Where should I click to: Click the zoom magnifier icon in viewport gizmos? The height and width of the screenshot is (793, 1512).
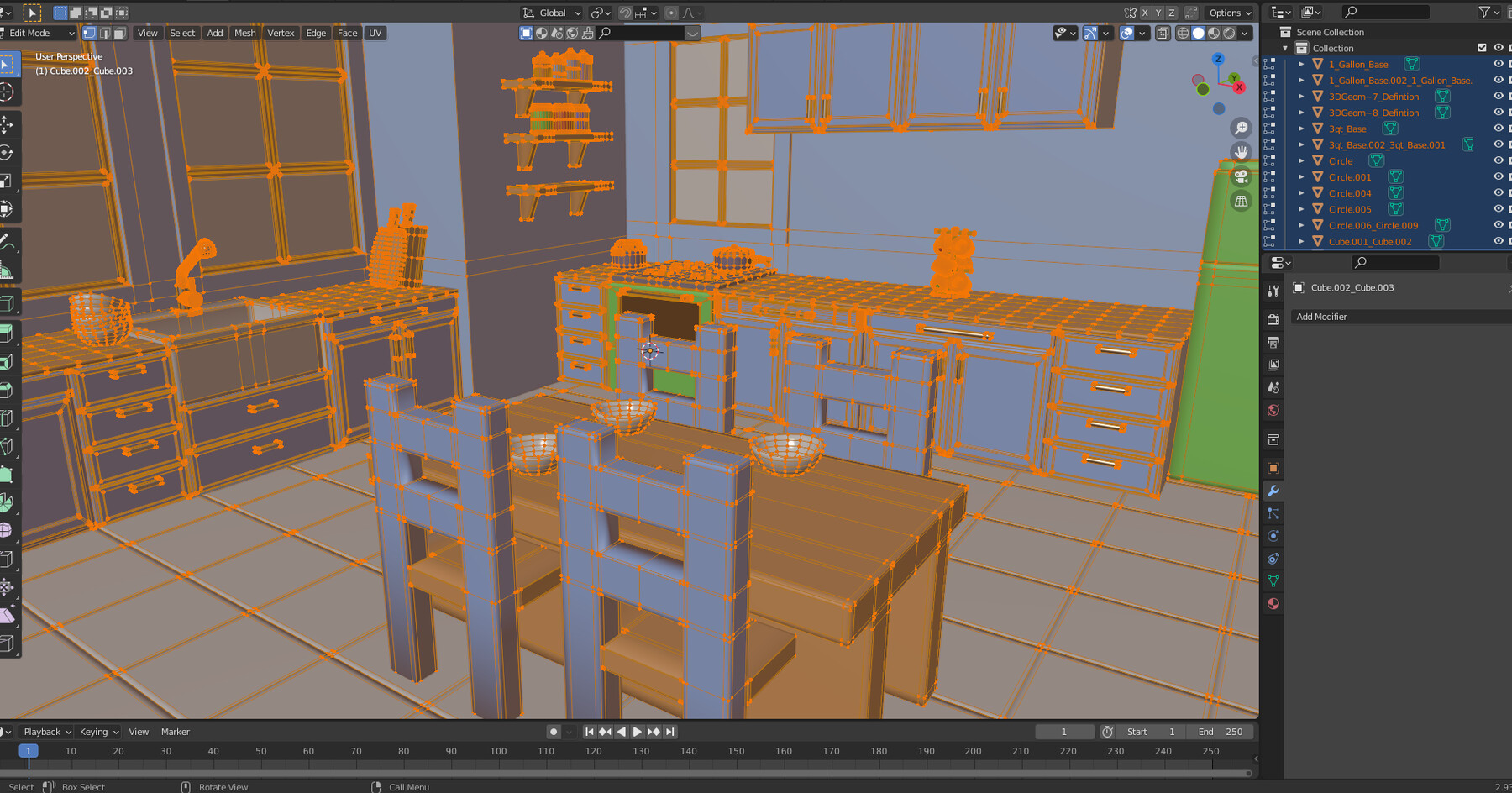(x=1241, y=128)
